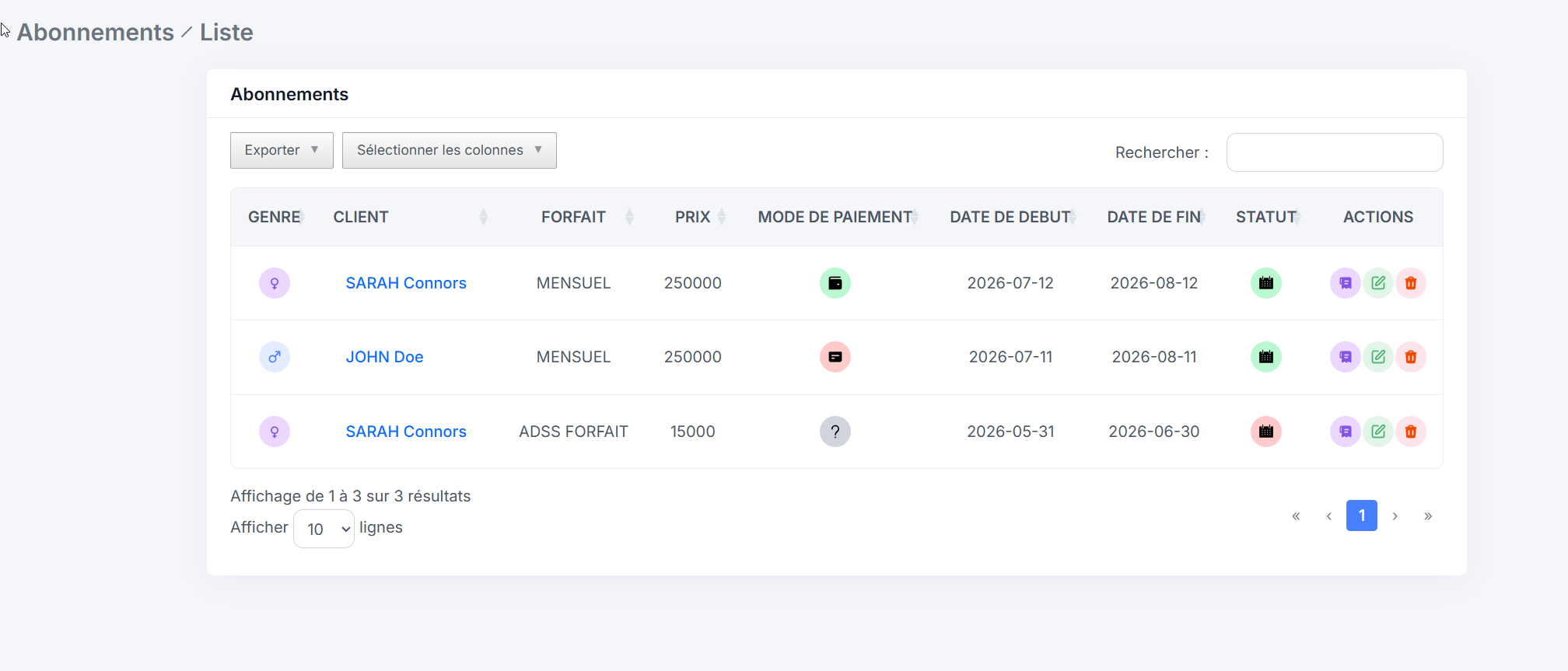The image size is (1568, 671).
Task: Edit the 2026-07-12 SARAH Connors subscription
Action: [1378, 283]
